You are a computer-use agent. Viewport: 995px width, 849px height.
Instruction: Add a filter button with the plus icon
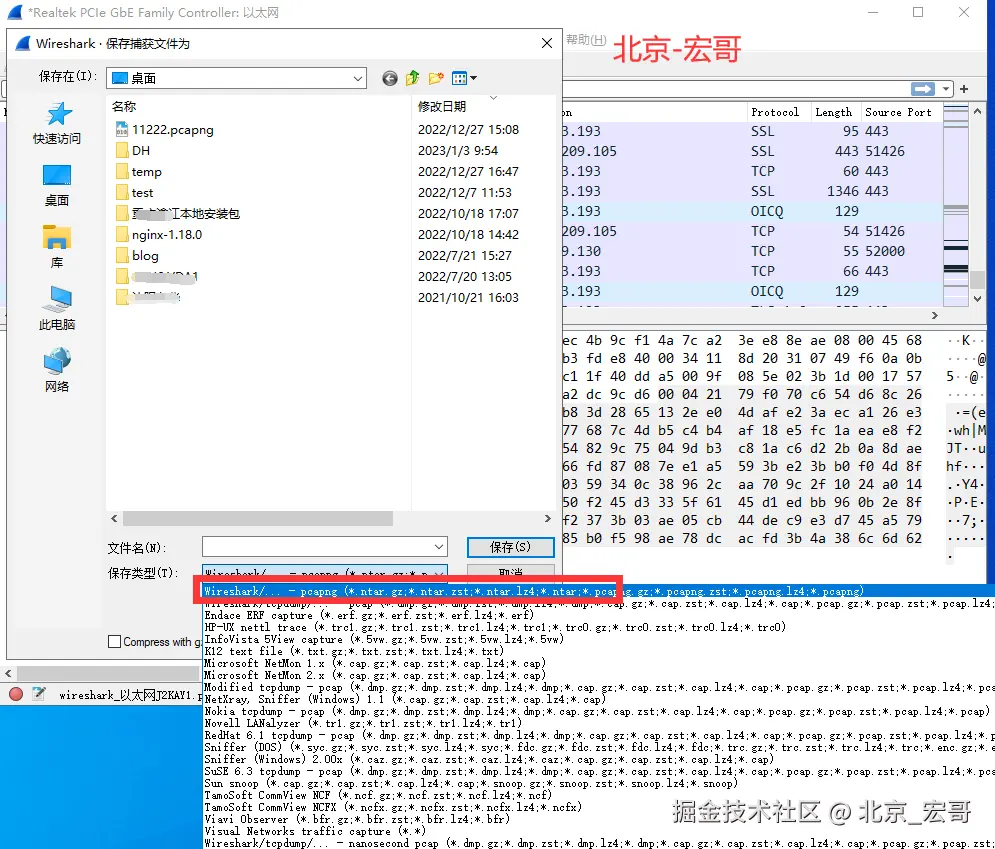[x=964, y=89]
